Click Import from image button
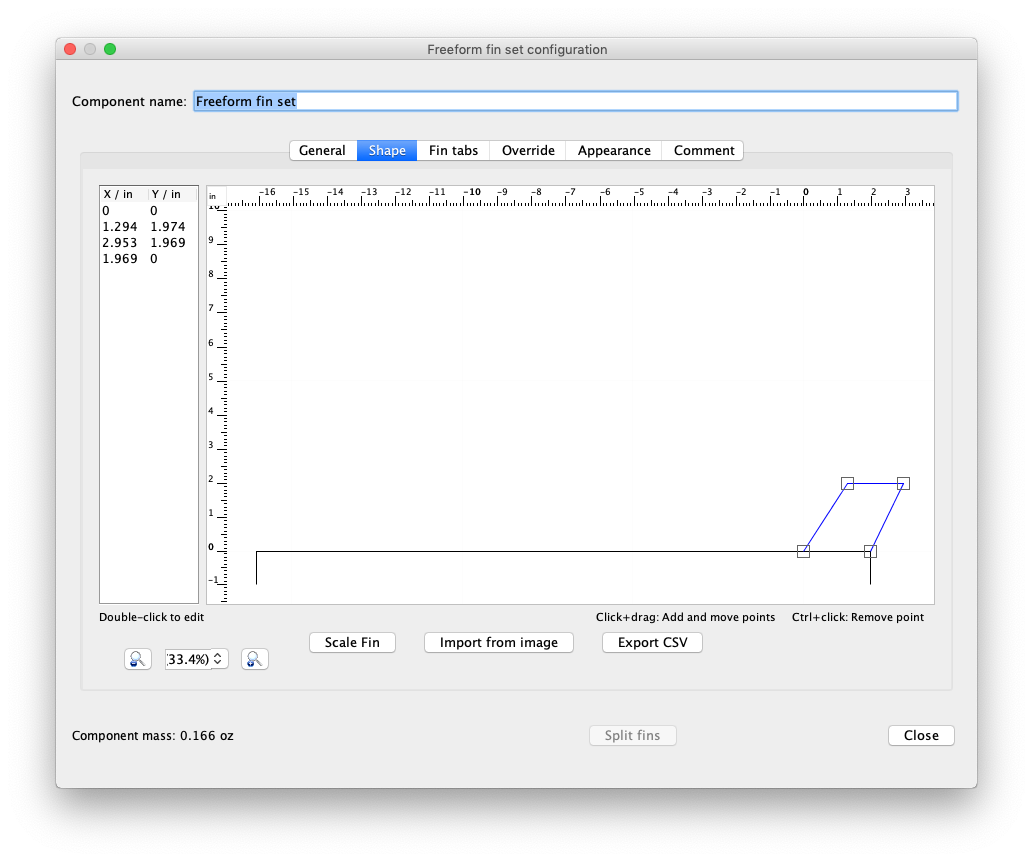This screenshot has height=862, width=1033. click(x=499, y=643)
